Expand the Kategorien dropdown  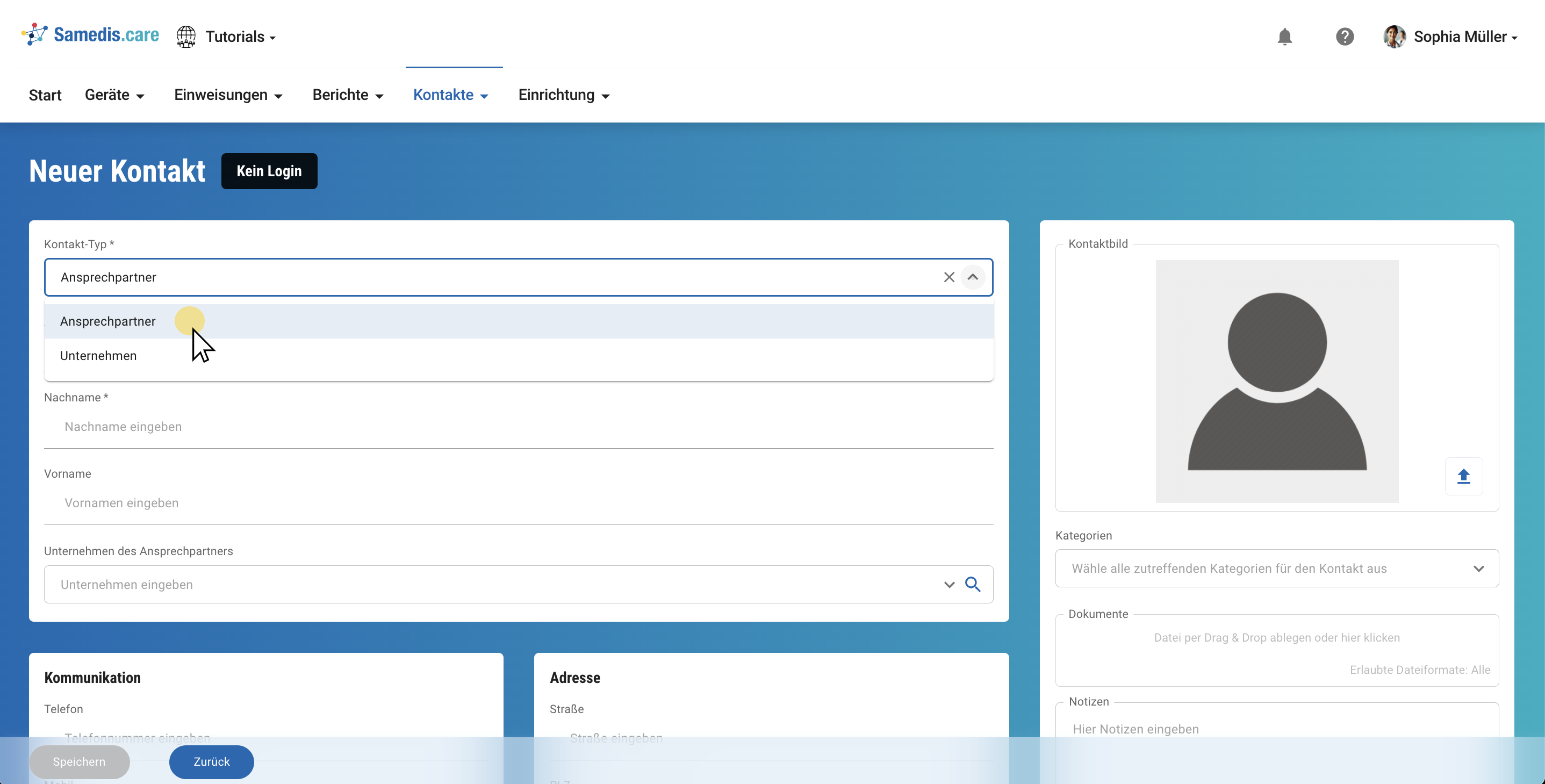click(1478, 569)
